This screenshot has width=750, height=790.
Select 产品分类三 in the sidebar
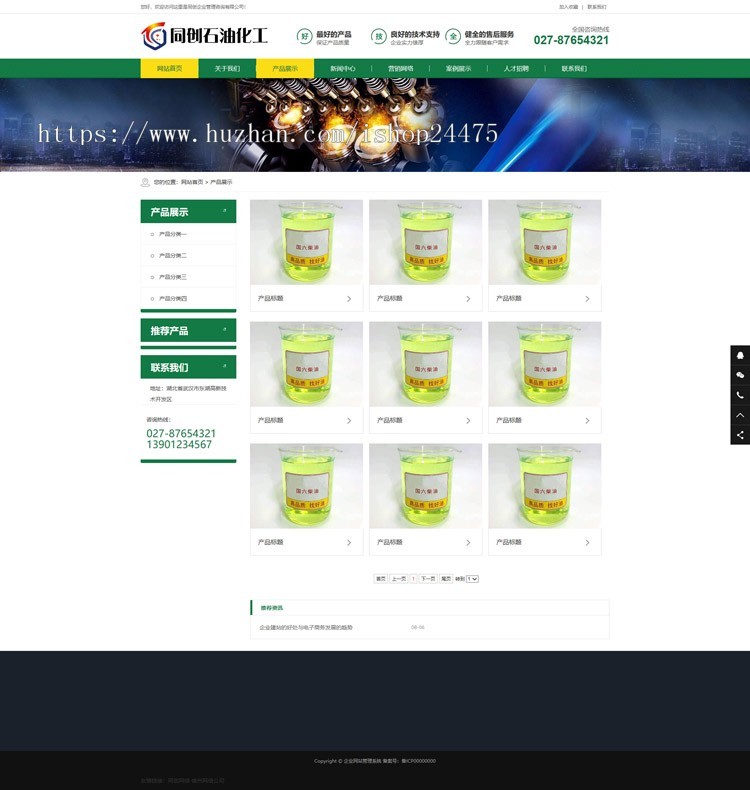(x=173, y=277)
